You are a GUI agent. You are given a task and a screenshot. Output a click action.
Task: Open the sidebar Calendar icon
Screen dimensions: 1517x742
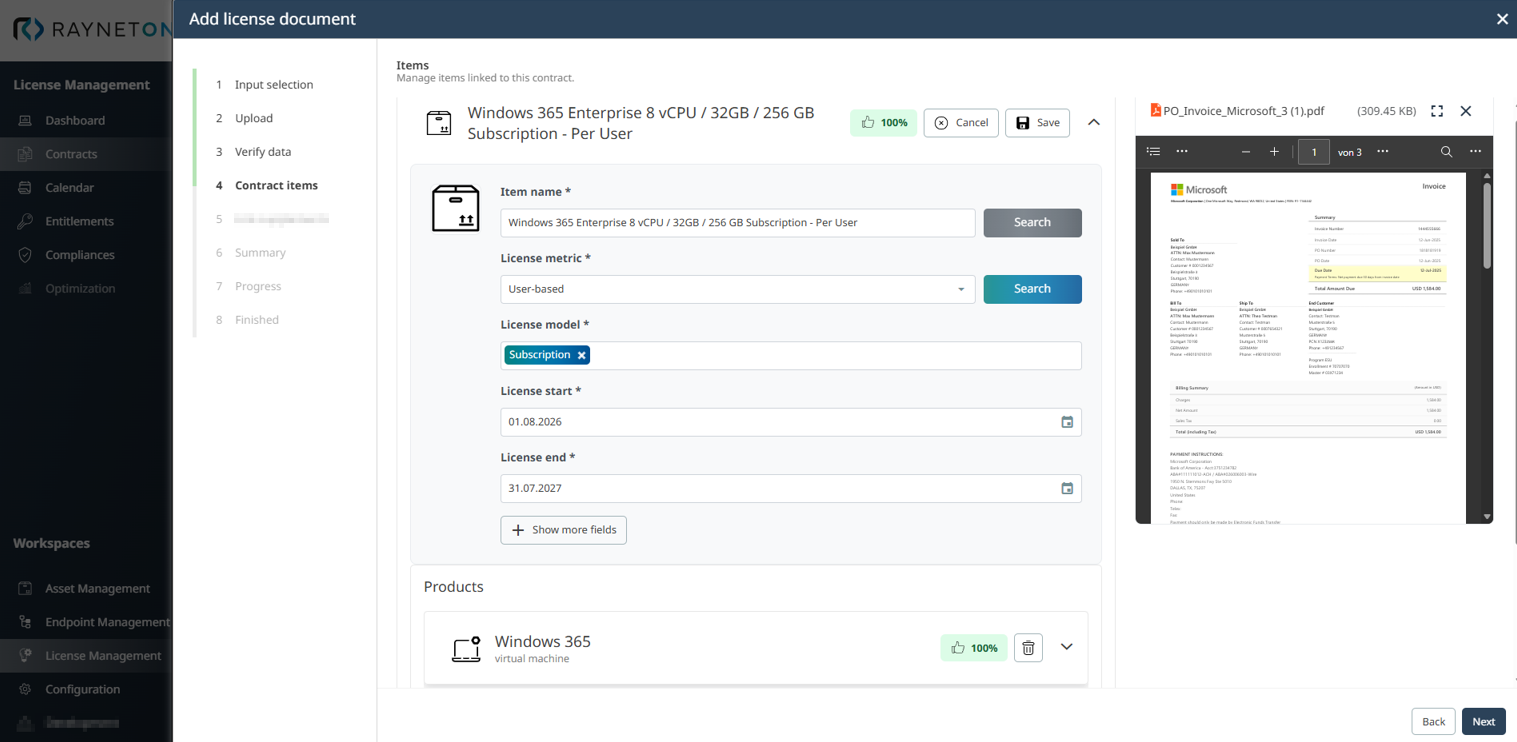25,188
